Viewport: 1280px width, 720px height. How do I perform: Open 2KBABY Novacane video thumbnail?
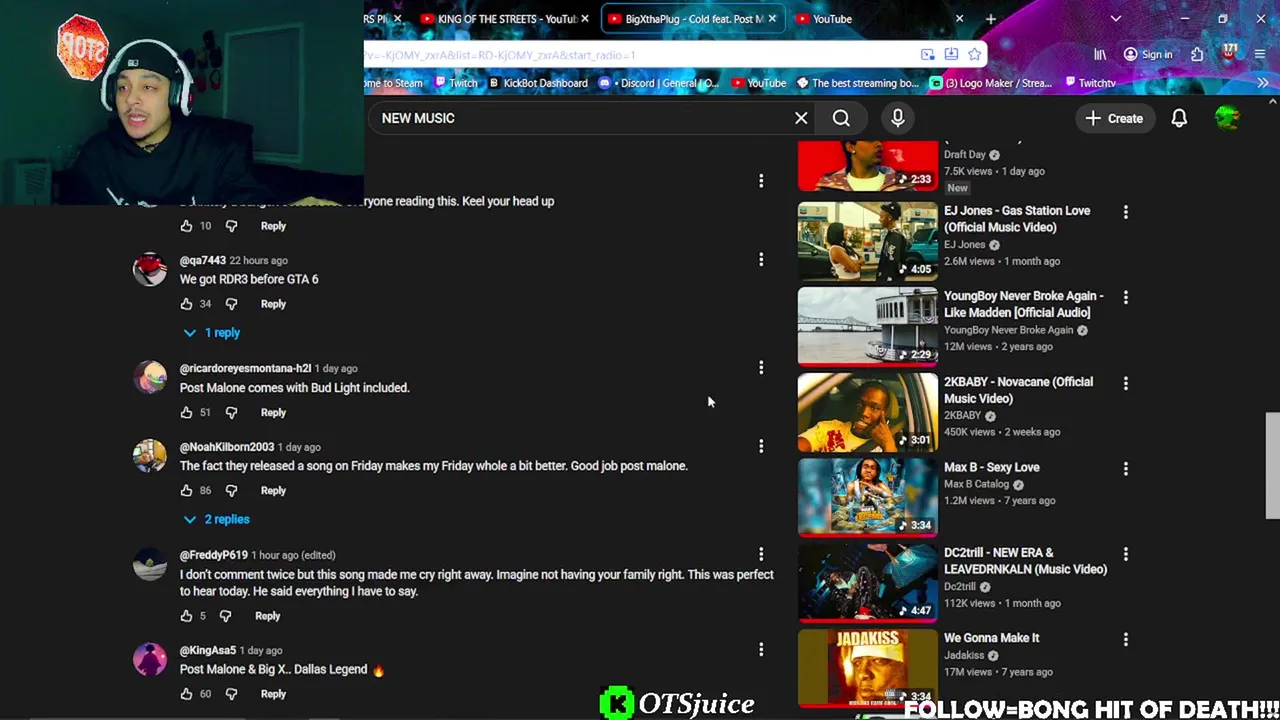[868, 412]
